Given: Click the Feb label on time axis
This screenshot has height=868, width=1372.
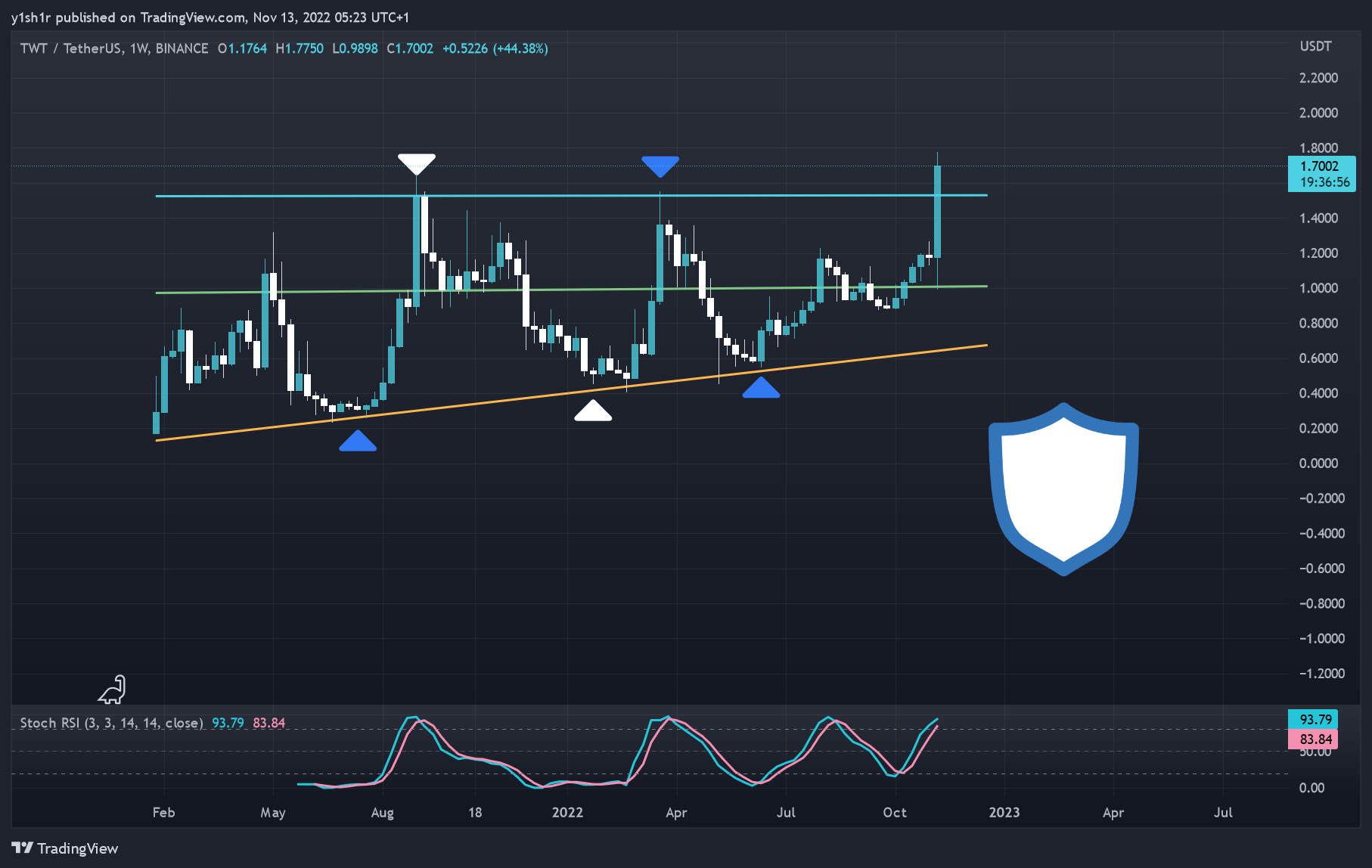Looking at the screenshot, I should (x=163, y=813).
